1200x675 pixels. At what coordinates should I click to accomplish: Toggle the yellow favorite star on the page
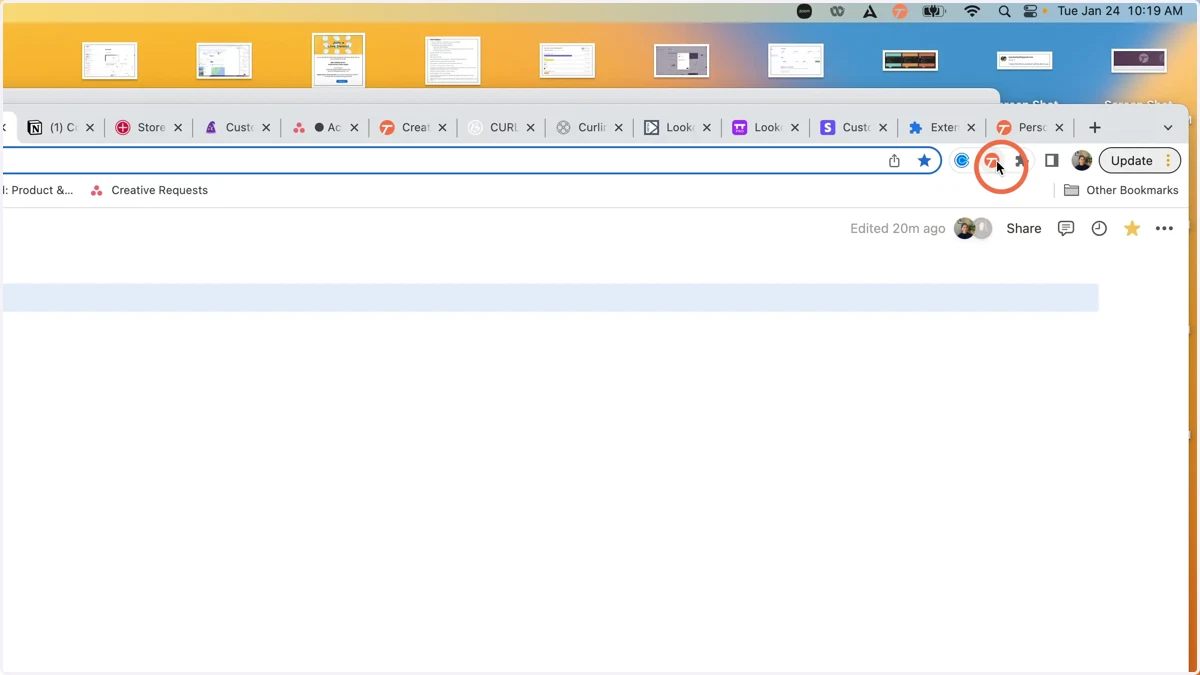[x=1132, y=229]
